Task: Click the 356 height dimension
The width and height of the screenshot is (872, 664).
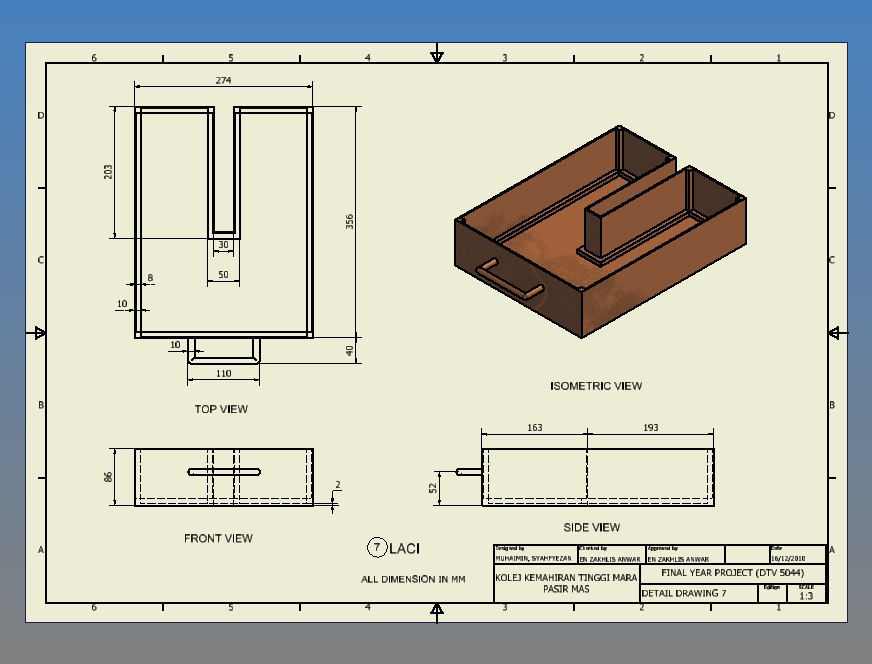Action: click(x=348, y=222)
